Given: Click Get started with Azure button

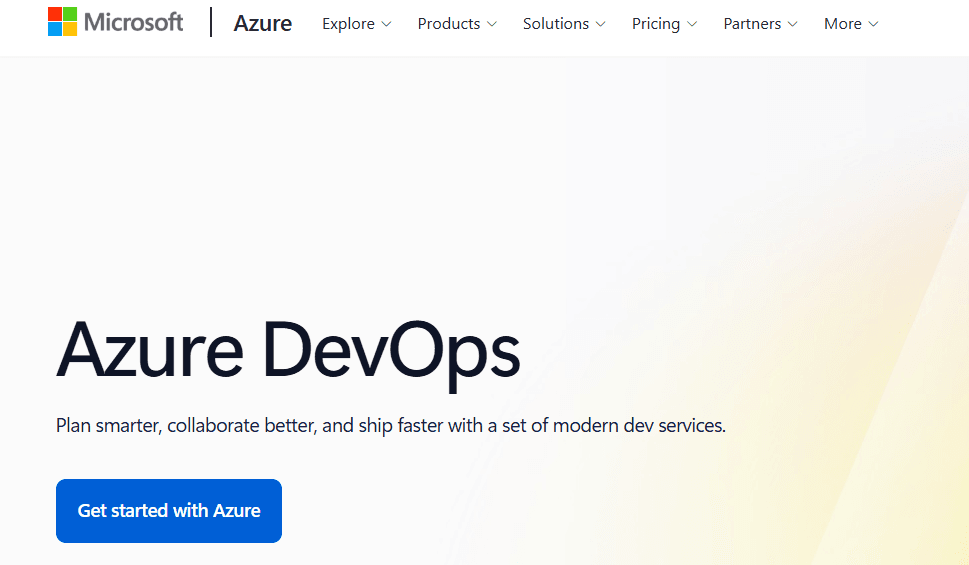Looking at the screenshot, I should pyautogui.click(x=169, y=511).
